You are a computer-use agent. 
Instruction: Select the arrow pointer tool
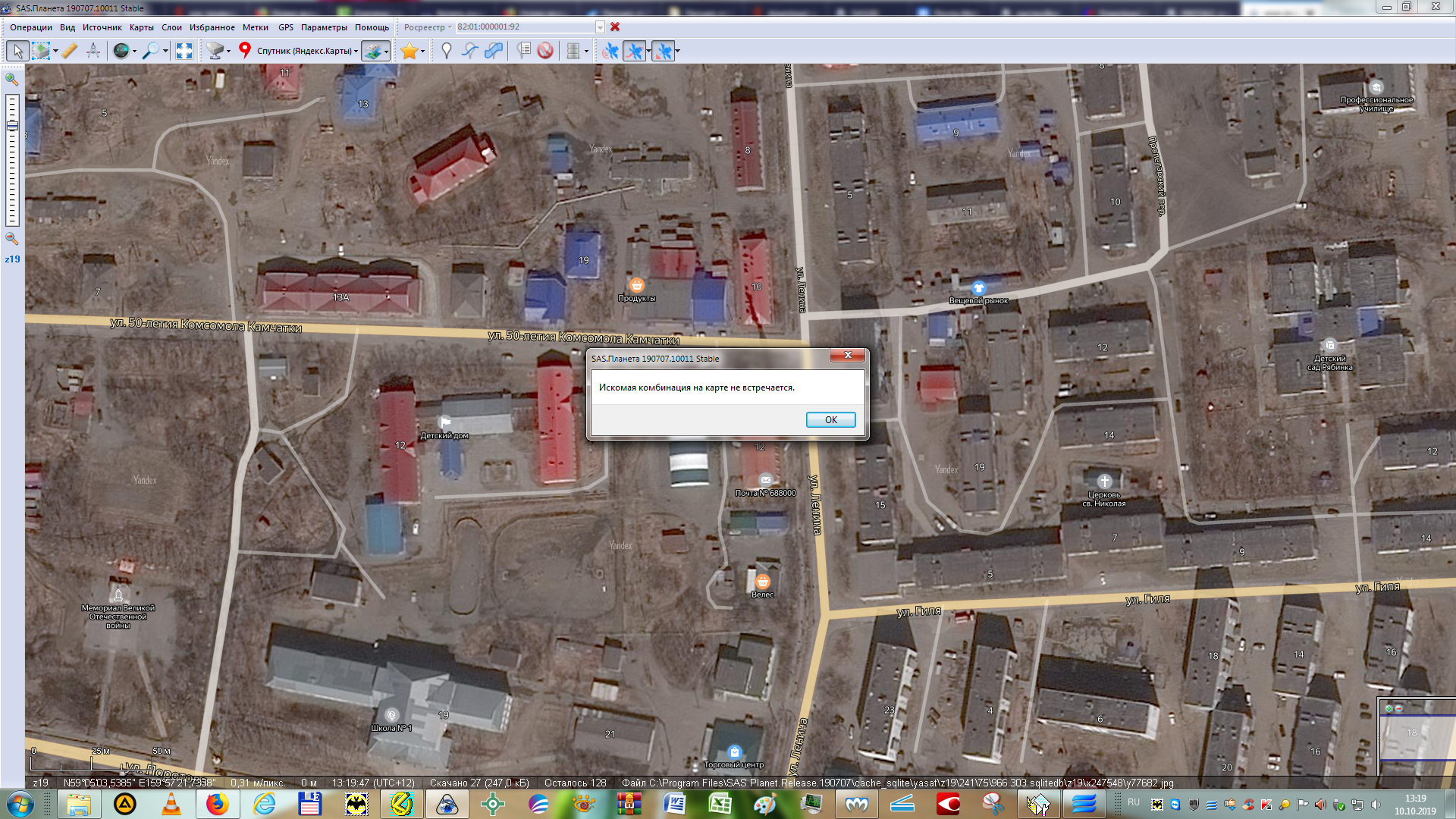[17, 51]
